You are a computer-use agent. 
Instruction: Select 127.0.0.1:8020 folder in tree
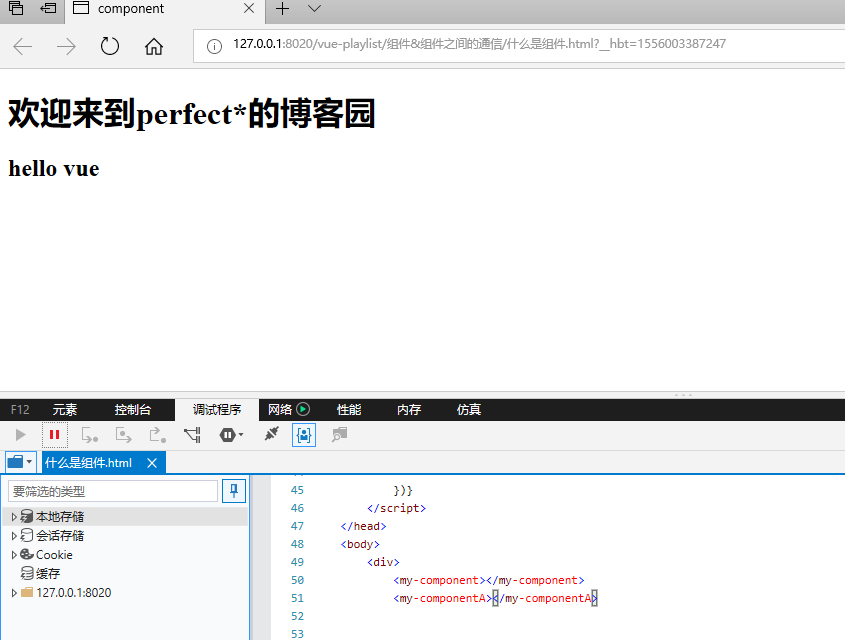click(x=73, y=593)
